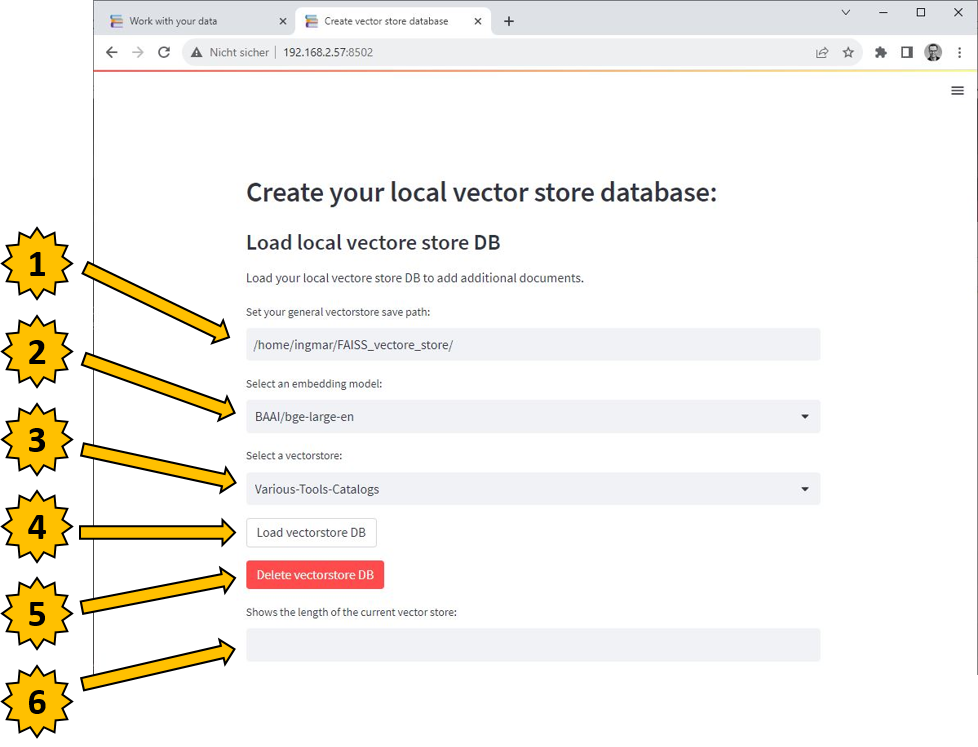Share this page via share icon
This screenshot has width=978, height=747.
tap(822, 52)
